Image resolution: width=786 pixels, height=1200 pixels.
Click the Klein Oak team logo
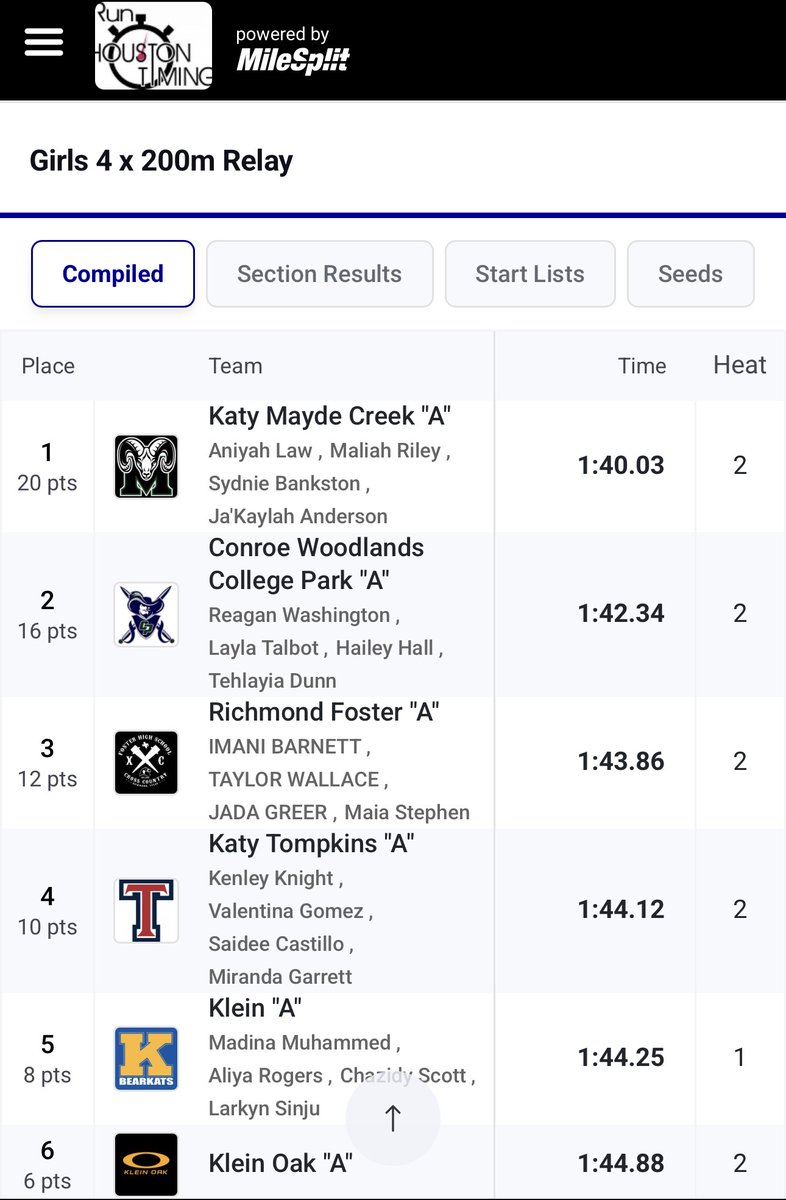point(146,1164)
